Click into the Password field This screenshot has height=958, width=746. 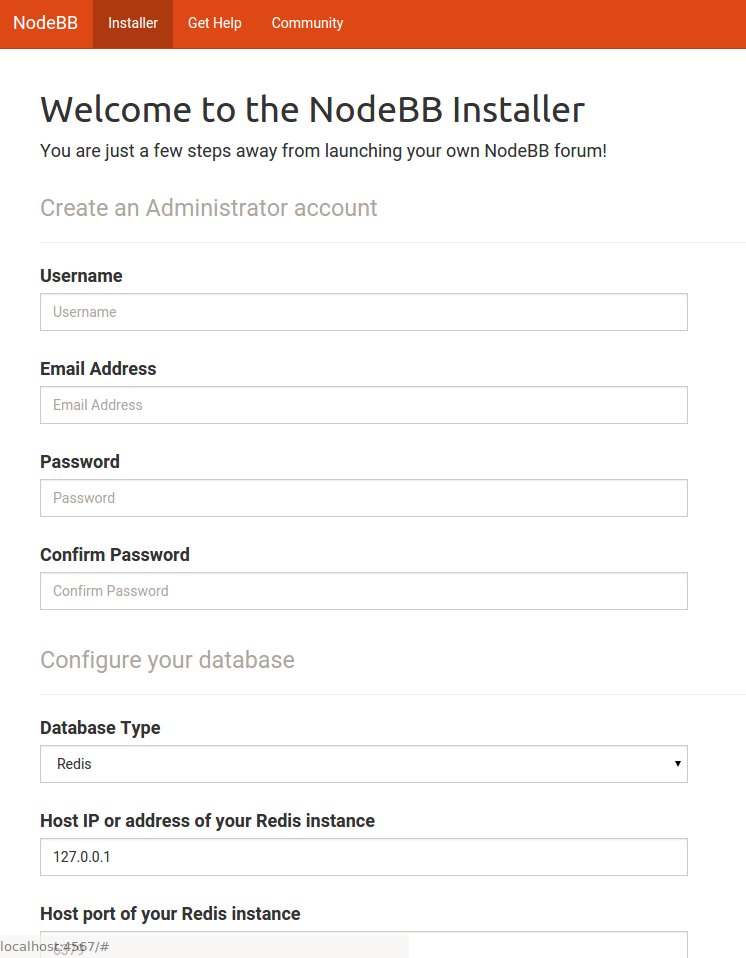point(364,498)
